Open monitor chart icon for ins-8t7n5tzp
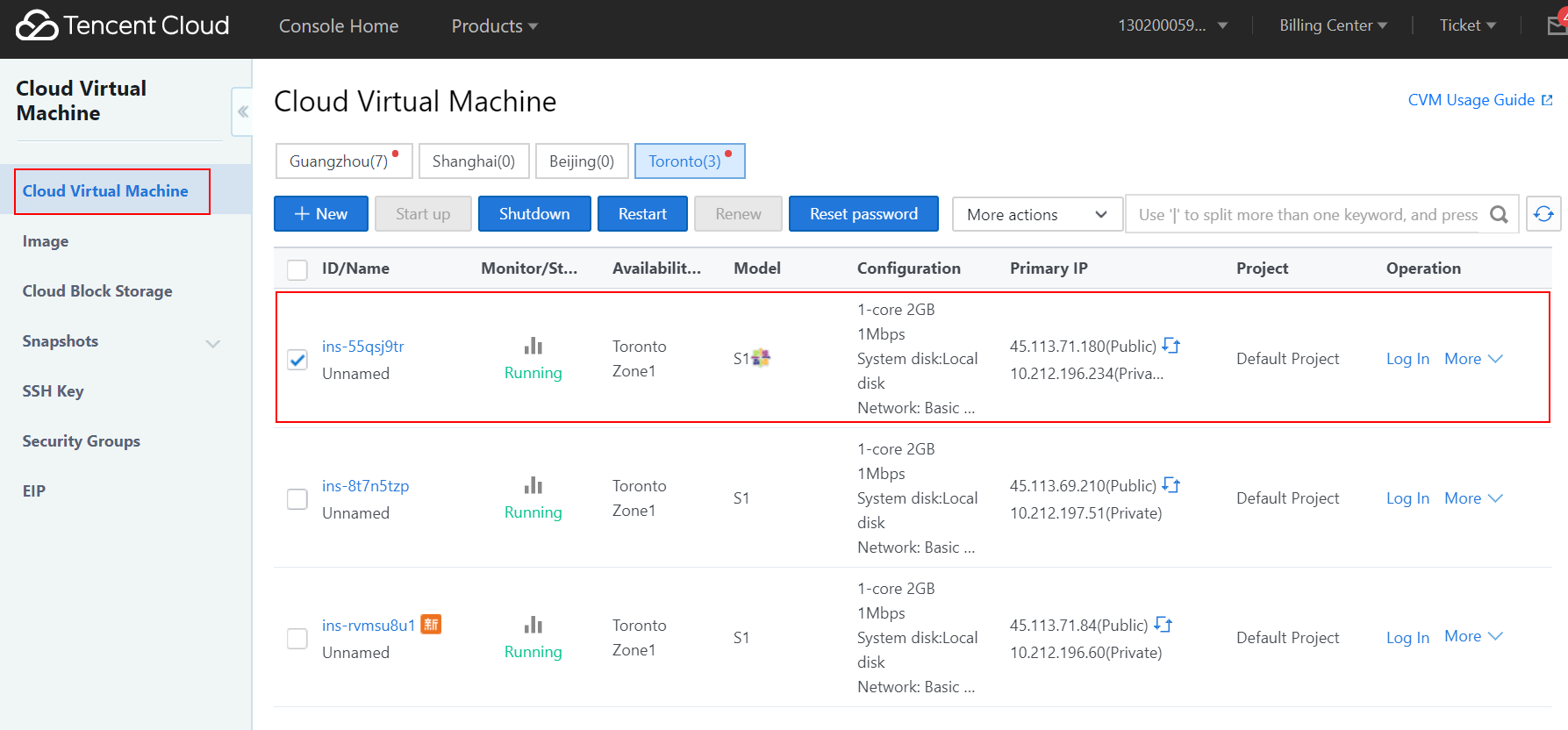 point(533,485)
